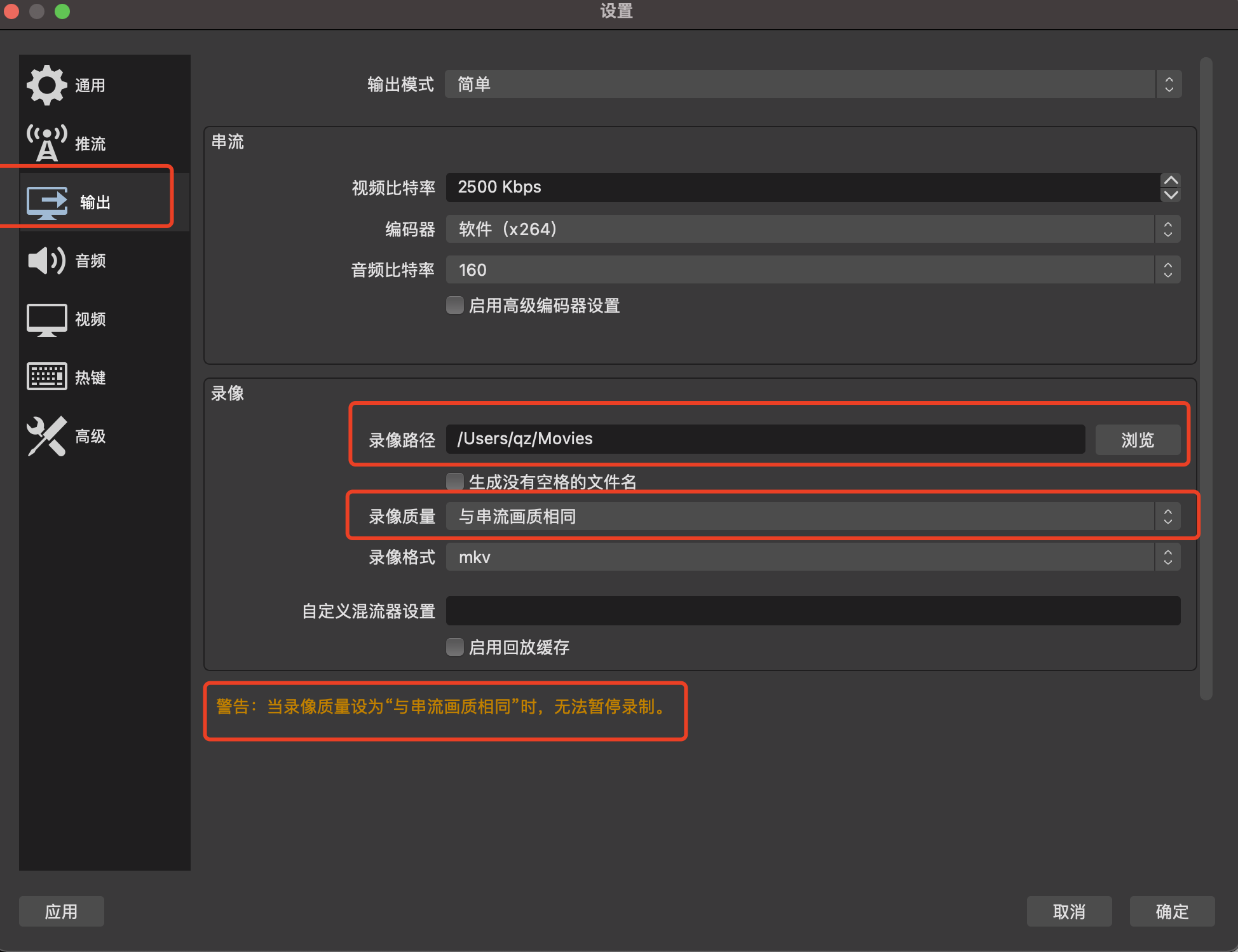Toggle generate filenames without spaces
1238x952 pixels.
click(455, 482)
